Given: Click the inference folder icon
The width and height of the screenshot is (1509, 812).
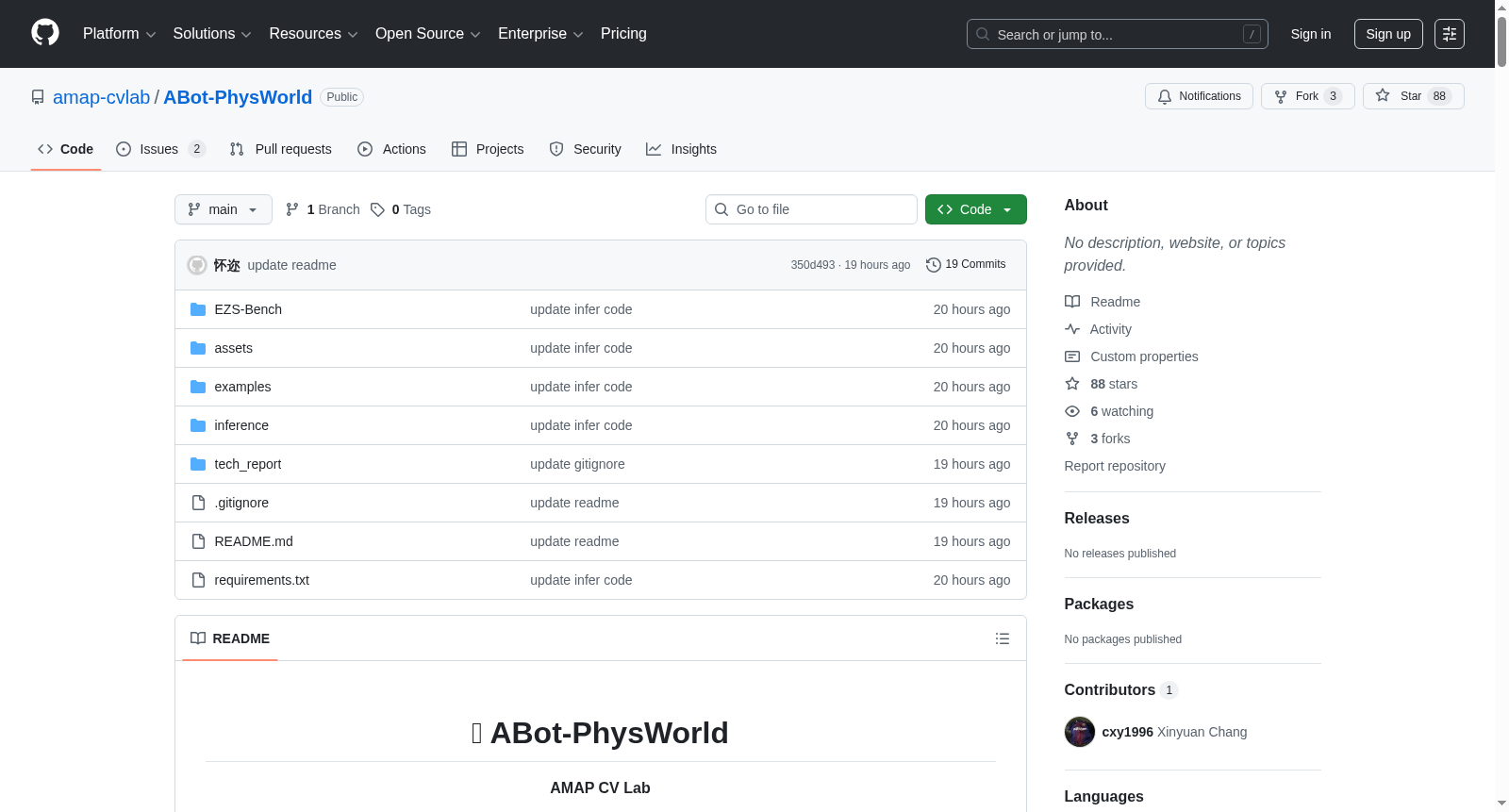Looking at the screenshot, I should point(198,425).
